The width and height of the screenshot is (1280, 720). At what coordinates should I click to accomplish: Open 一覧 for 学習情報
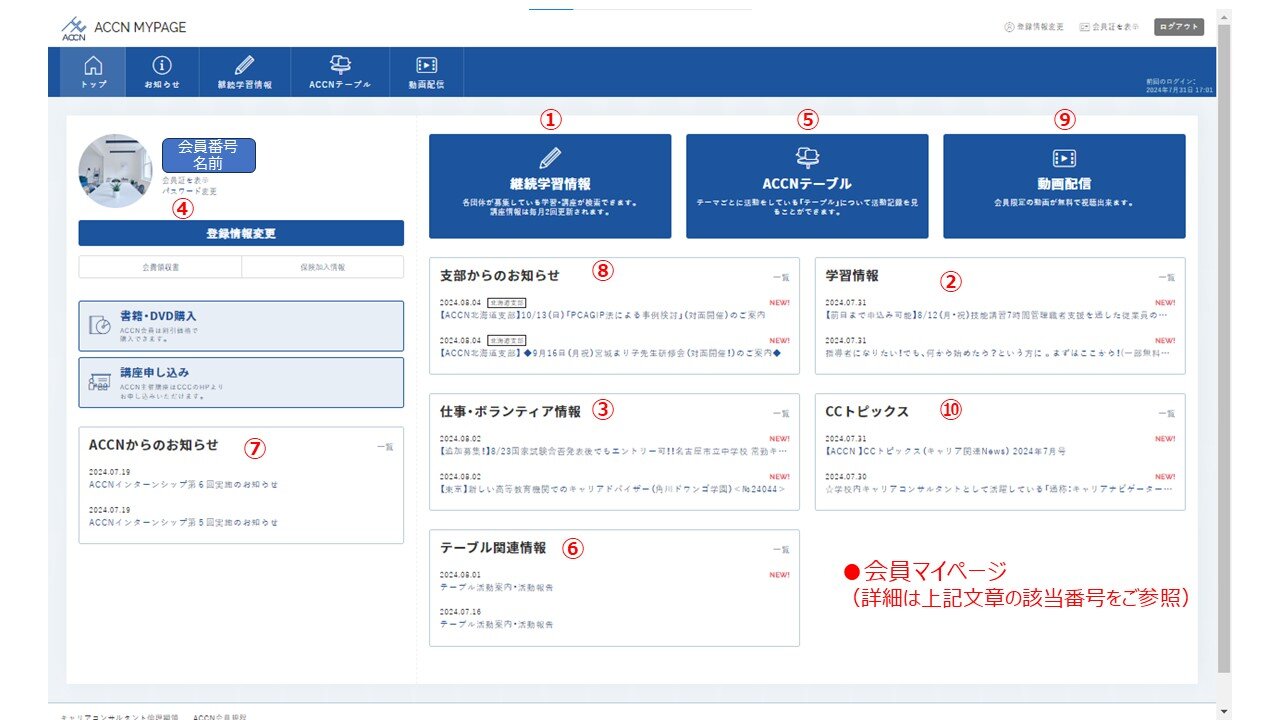coord(1166,278)
